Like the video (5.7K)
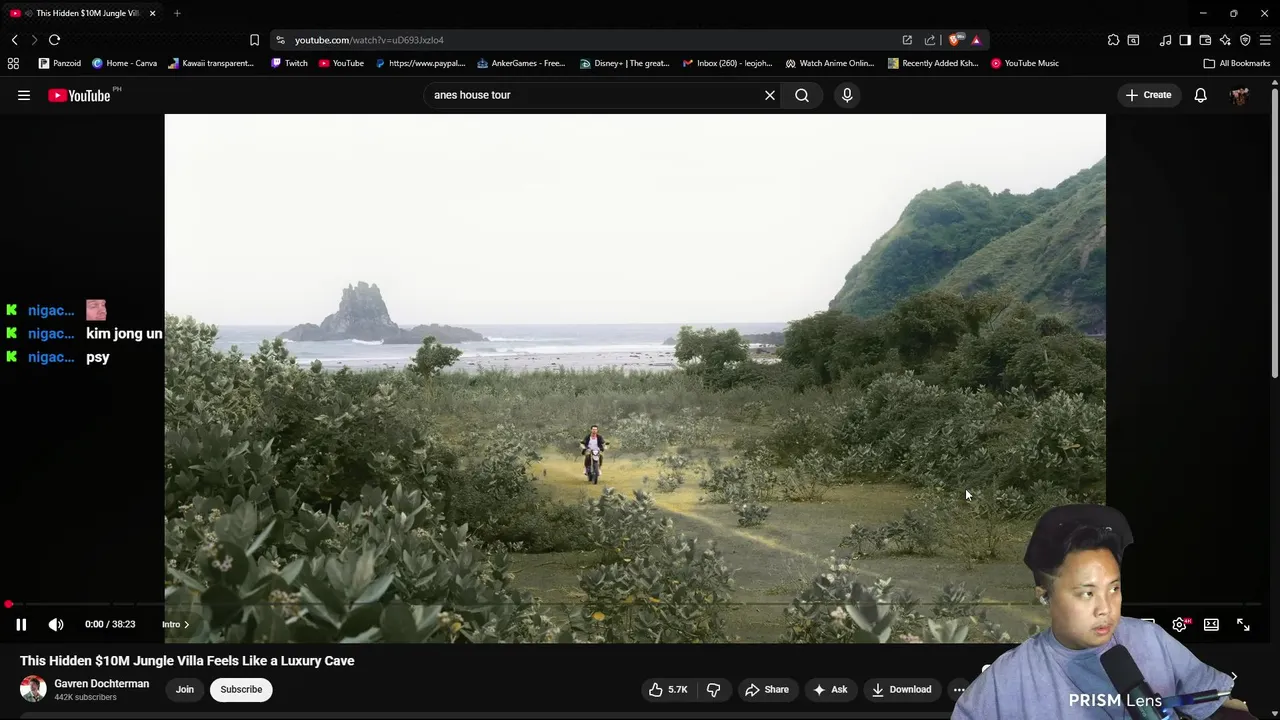This screenshot has height=720, width=1280. point(668,689)
